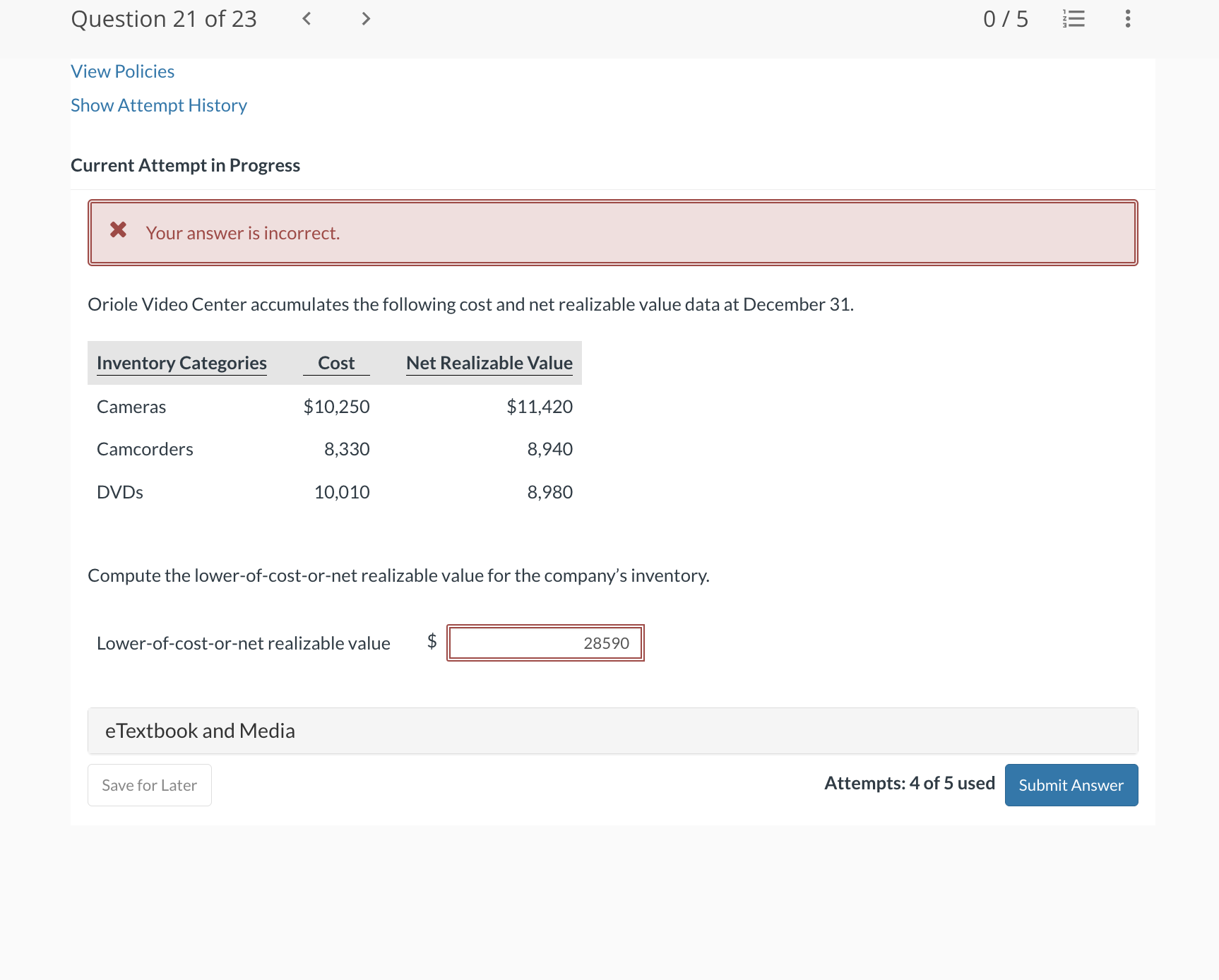Open the View Policies link
The width and height of the screenshot is (1219, 980).
point(123,71)
